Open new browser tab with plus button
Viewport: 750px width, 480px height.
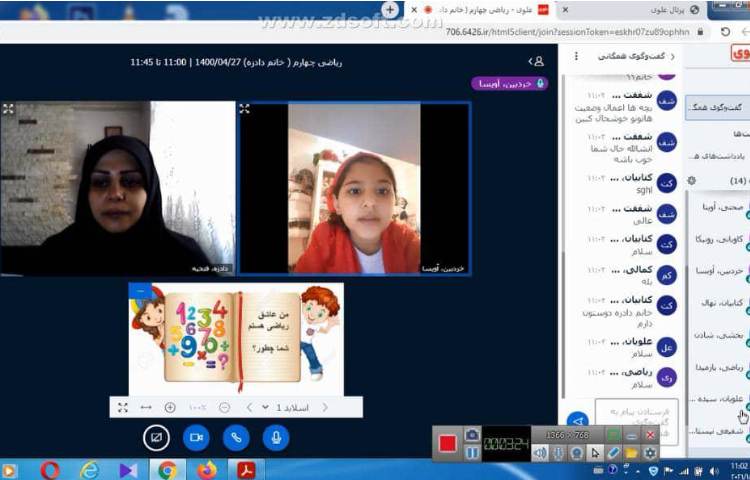click(x=390, y=9)
